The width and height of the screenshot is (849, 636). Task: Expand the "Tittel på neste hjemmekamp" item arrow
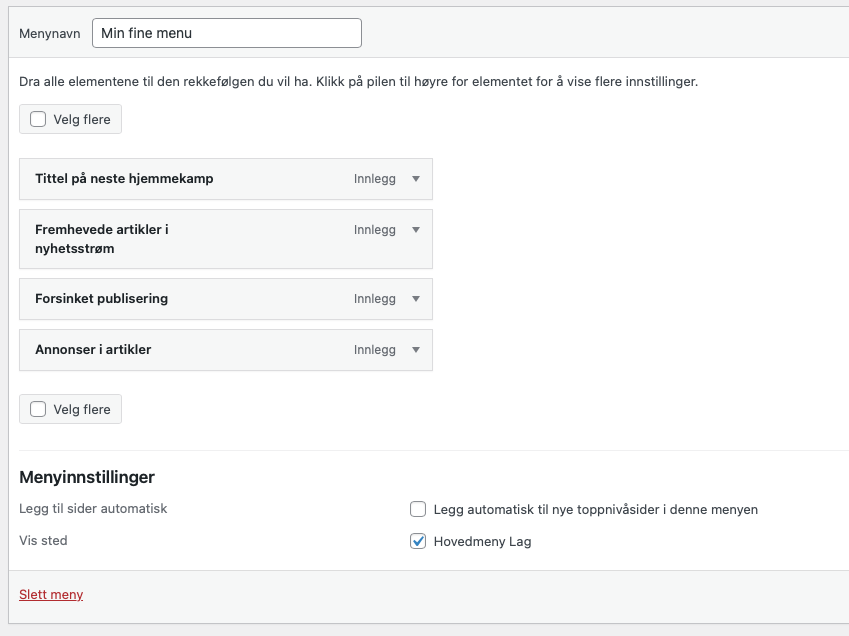click(x=416, y=179)
